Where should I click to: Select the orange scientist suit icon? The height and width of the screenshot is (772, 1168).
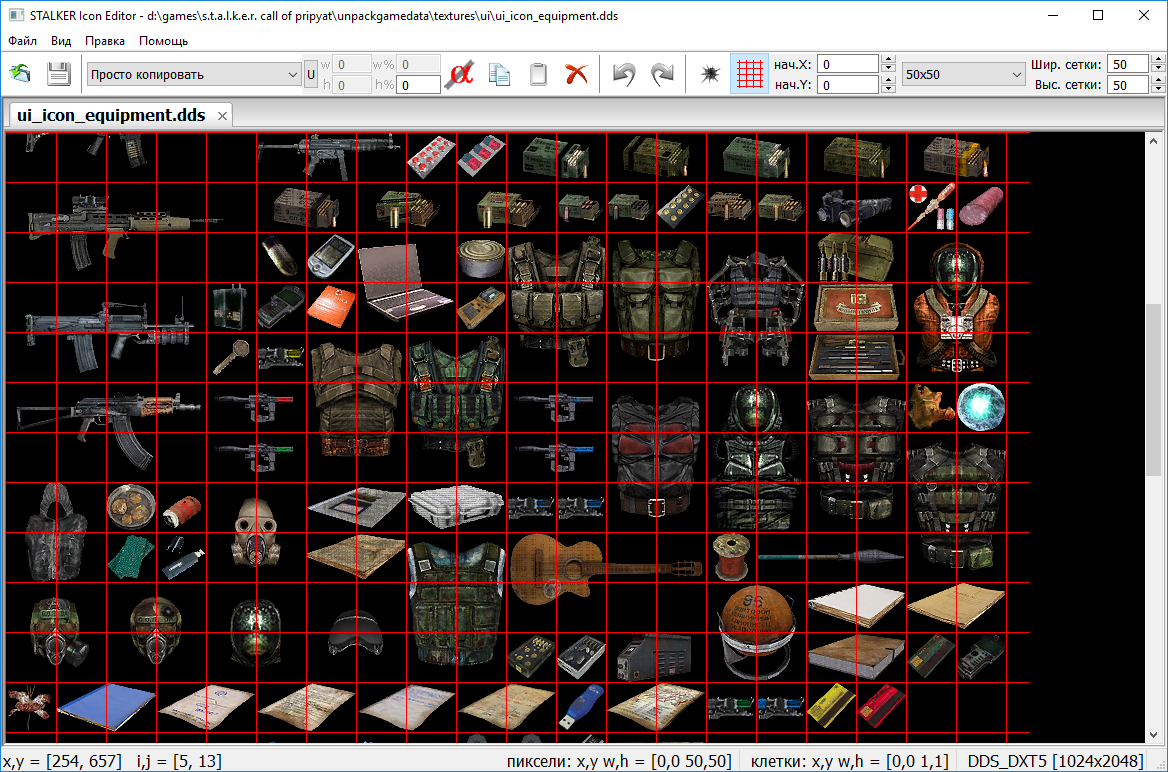(x=956, y=309)
